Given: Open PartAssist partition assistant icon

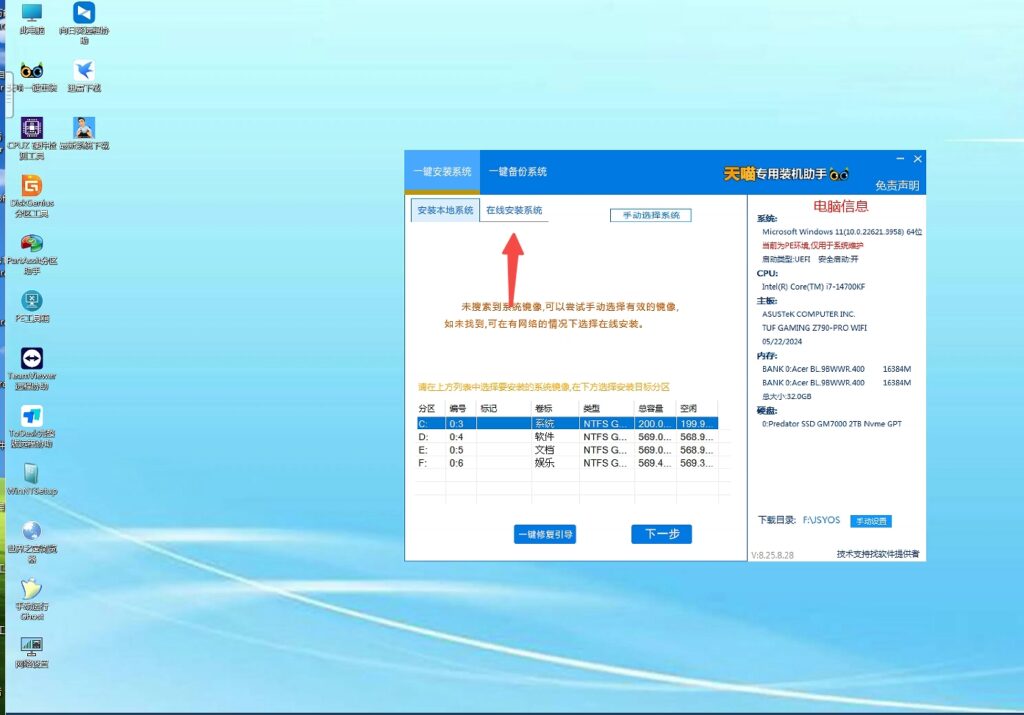Looking at the screenshot, I should [x=32, y=244].
